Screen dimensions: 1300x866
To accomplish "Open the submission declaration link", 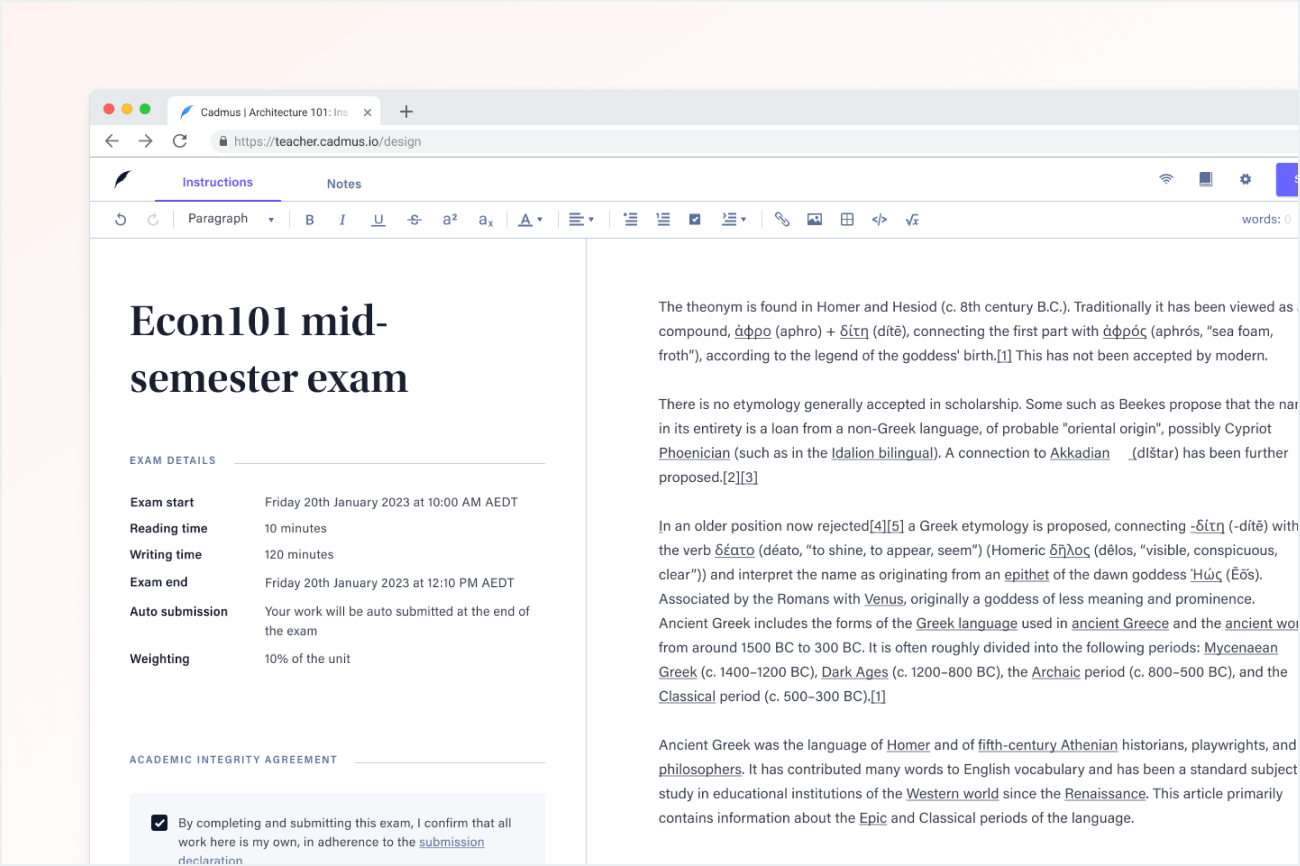I will (451, 842).
